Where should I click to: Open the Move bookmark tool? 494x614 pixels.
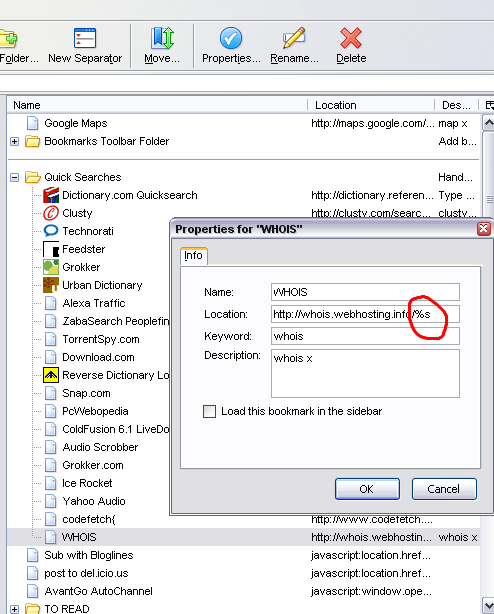click(x=162, y=38)
